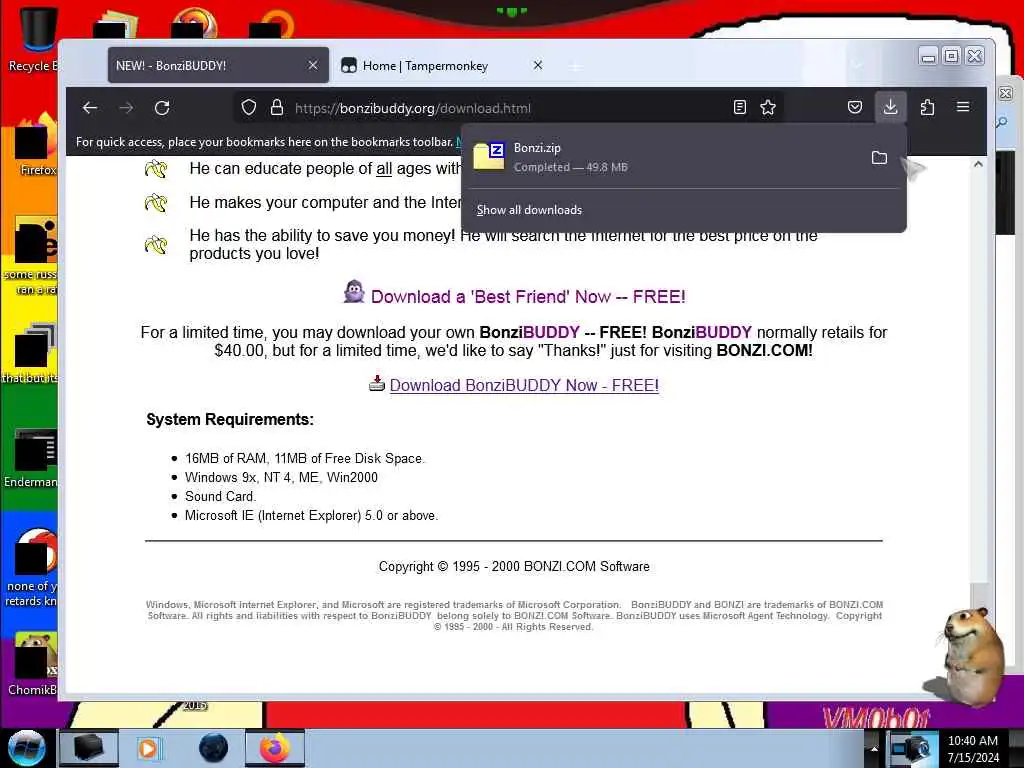Click the purple Bonzi gorilla icon

tap(354, 291)
